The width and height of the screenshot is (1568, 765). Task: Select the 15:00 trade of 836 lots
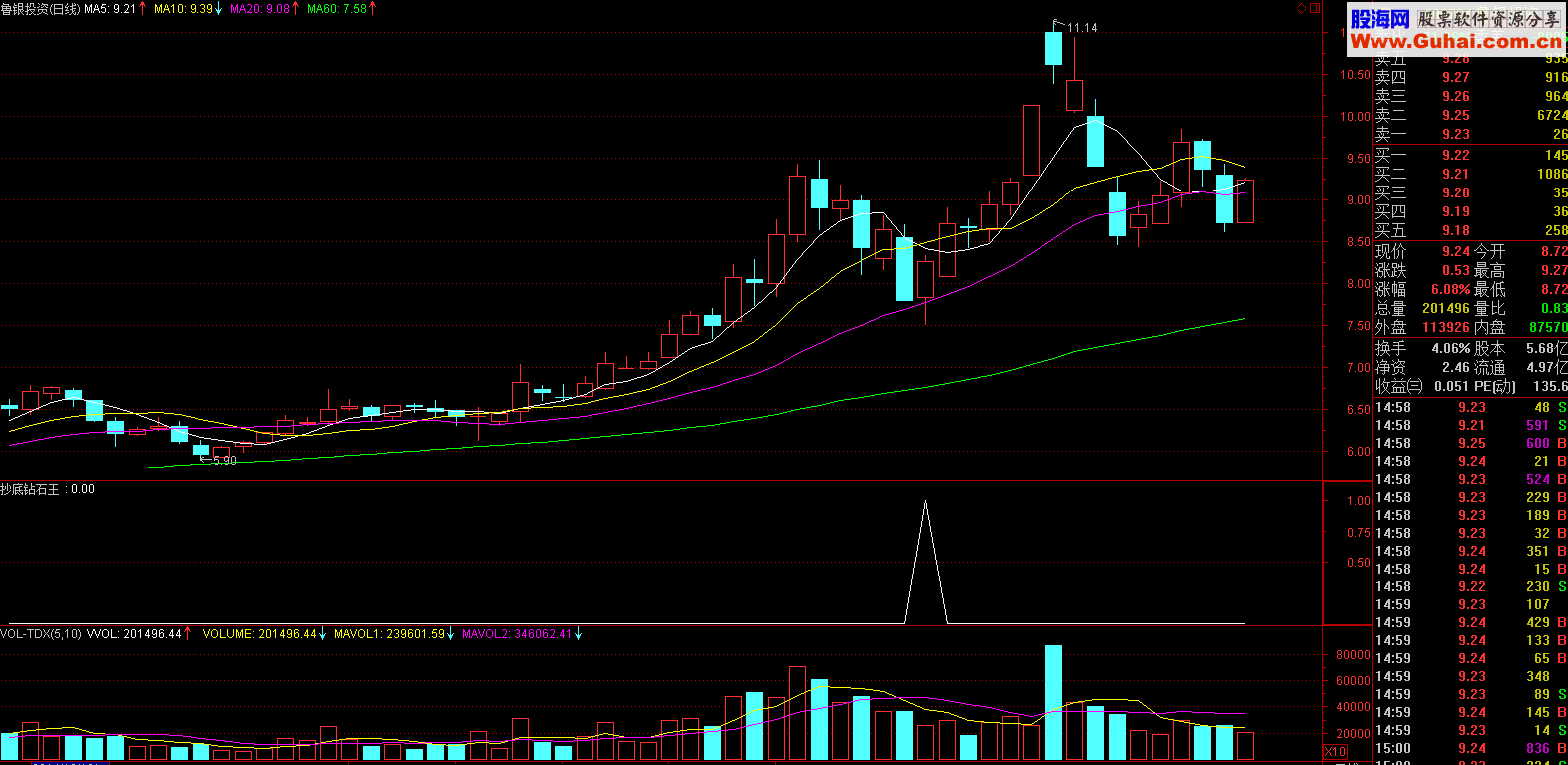pyautogui.click(x=1470, y=748)
